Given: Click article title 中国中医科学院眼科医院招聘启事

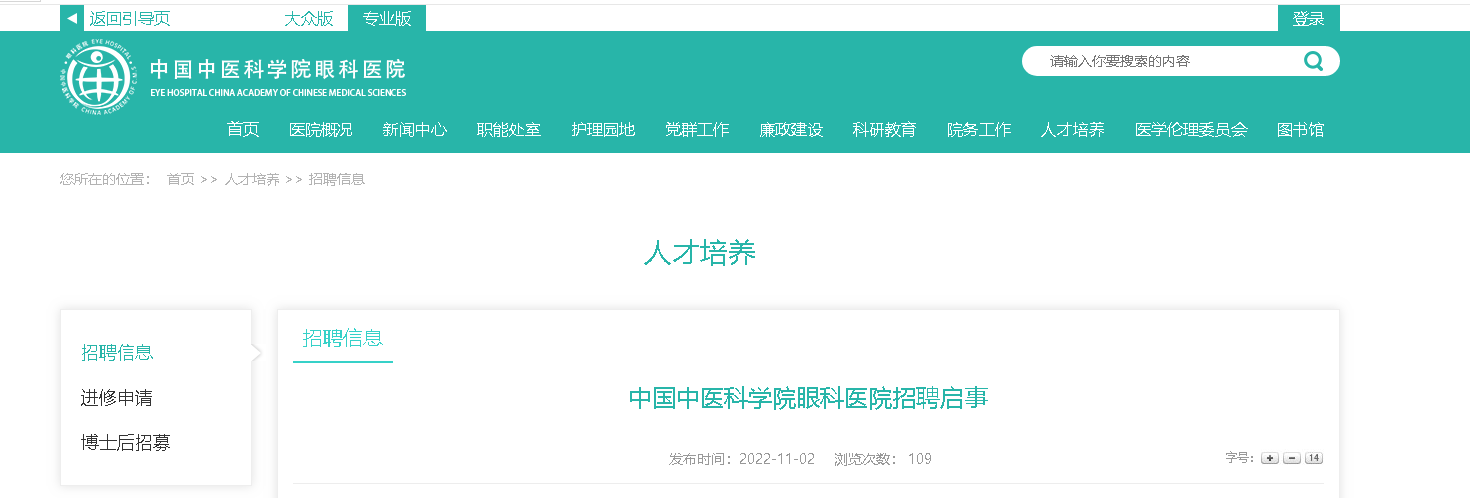Looking at the screenshot, I should pos(808,398).
